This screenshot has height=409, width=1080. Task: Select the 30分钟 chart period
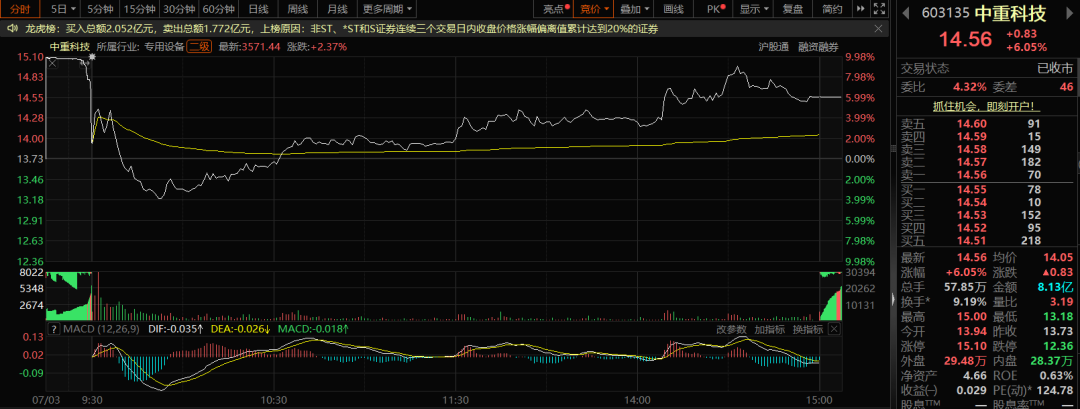(x=179, y=9)
